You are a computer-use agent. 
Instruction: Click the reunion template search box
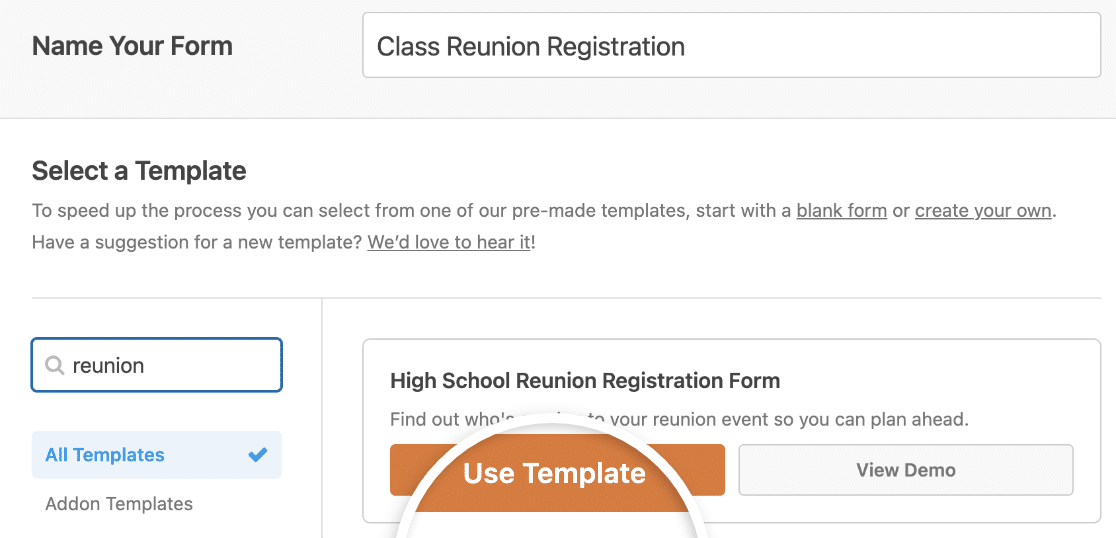click(x=157, y=365)
